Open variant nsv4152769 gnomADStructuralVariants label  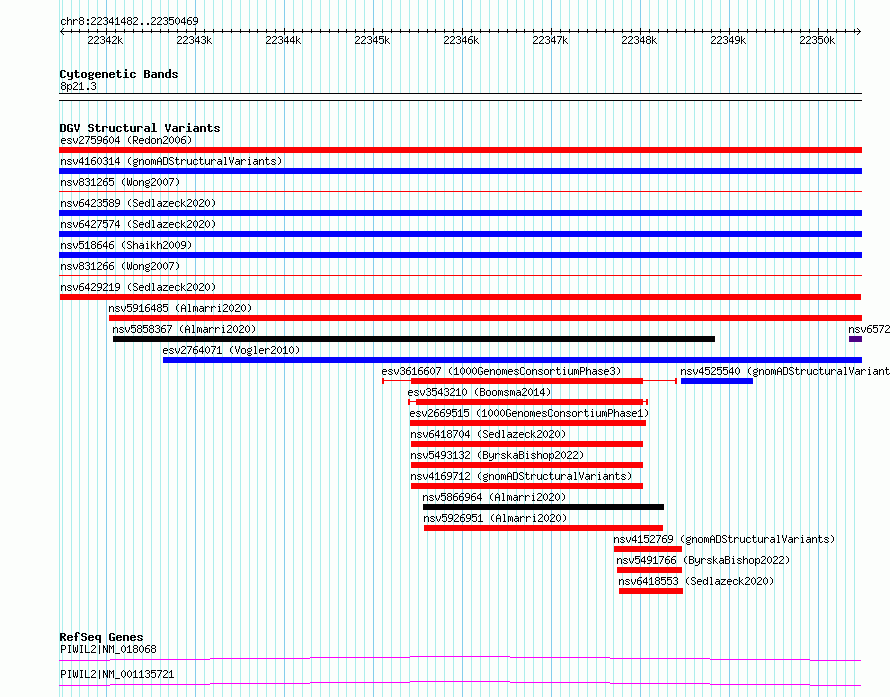[x=724, y=539]
